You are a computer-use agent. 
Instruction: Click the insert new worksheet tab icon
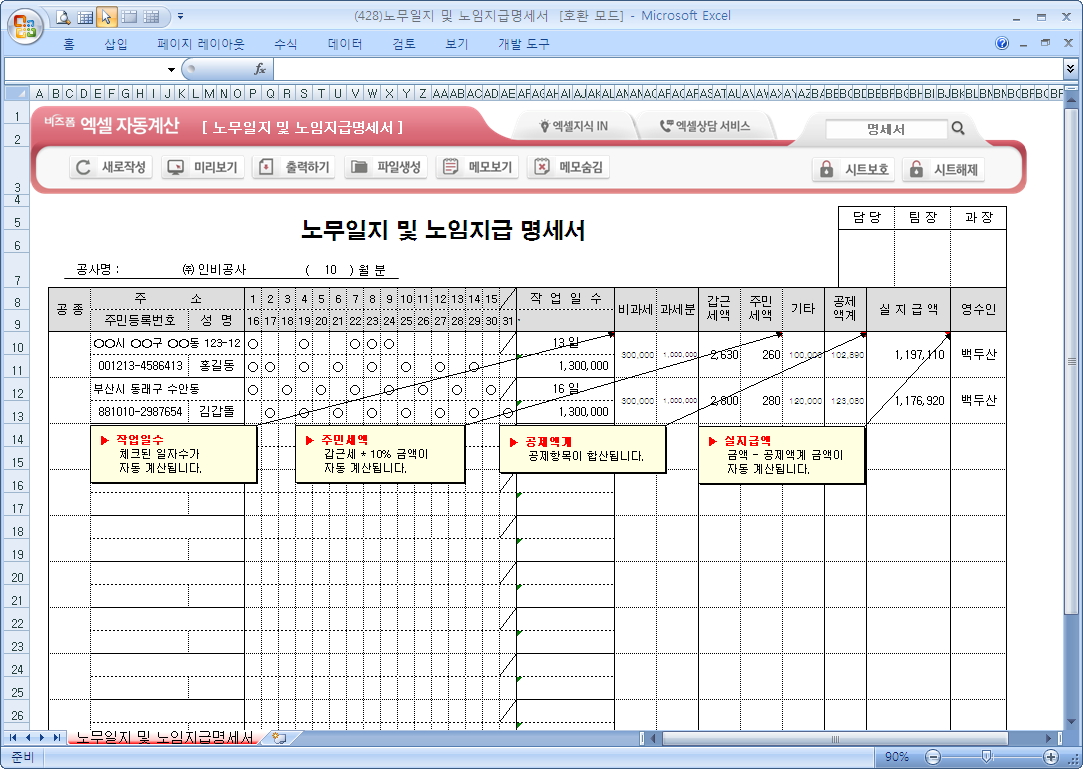coord(279,738)
